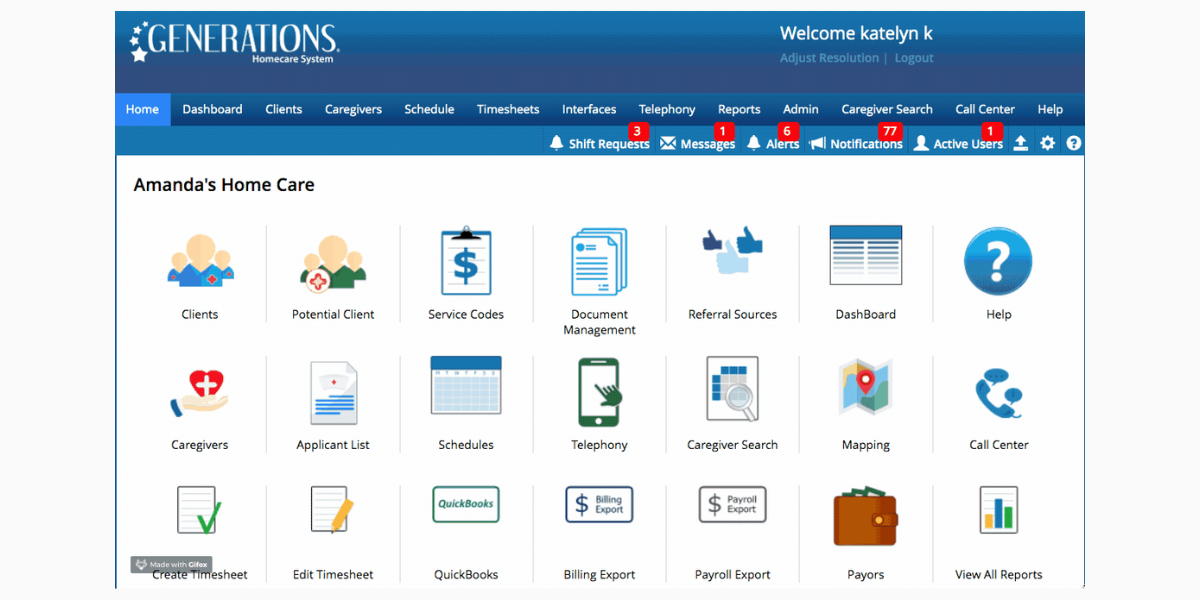Click the Logout link

[913, 57]
